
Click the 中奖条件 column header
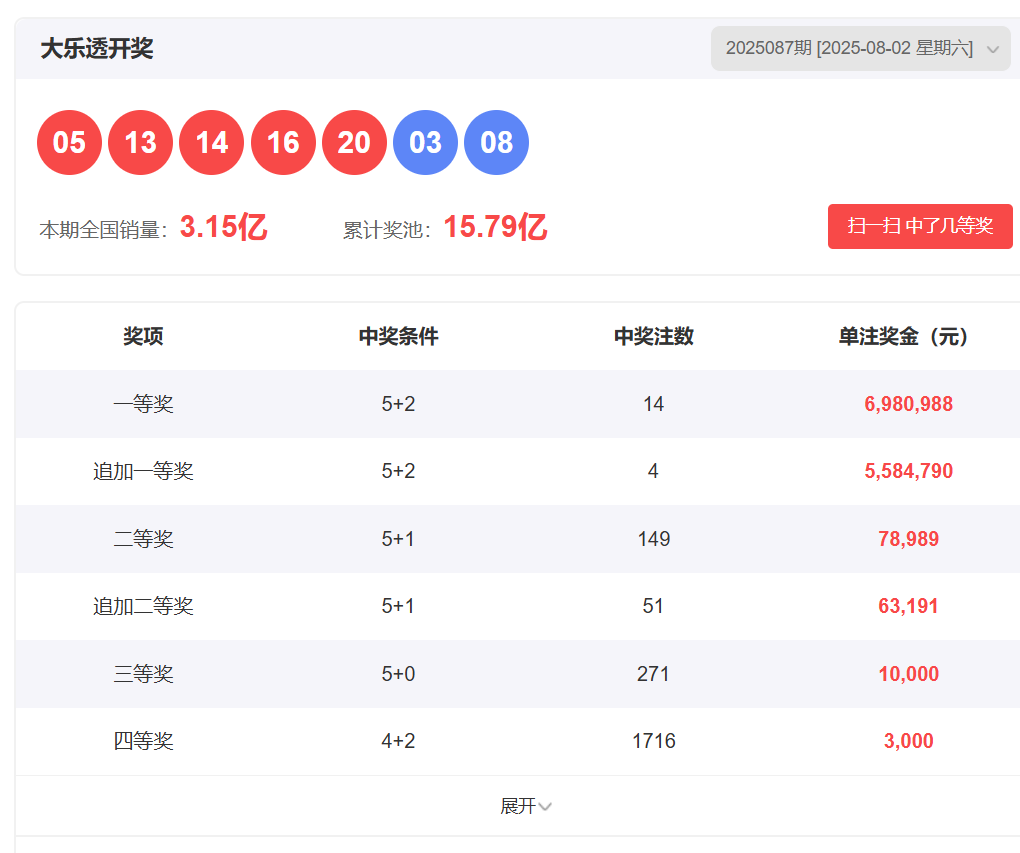point(398,337)
